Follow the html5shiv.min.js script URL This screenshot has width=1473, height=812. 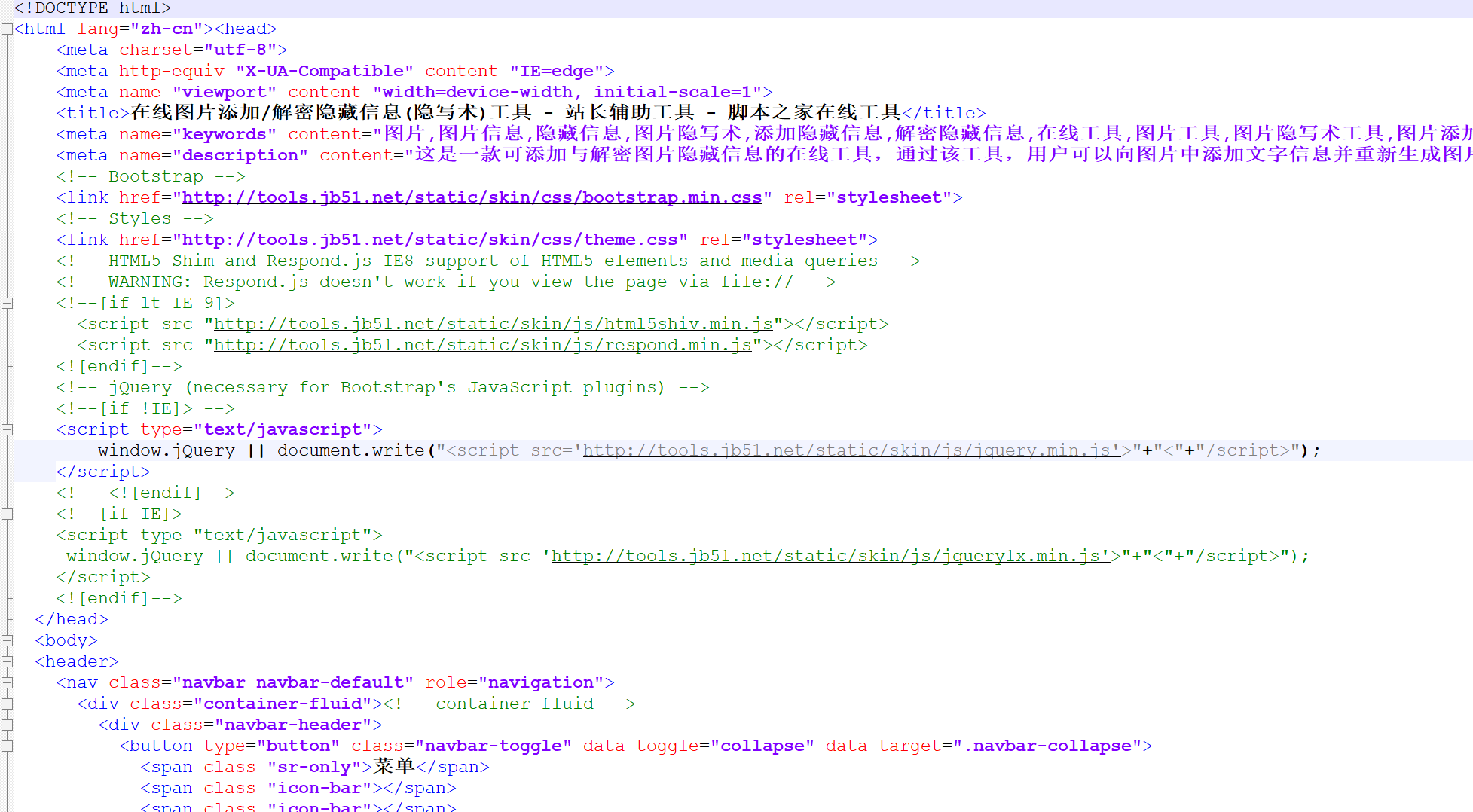click(494, 324)
